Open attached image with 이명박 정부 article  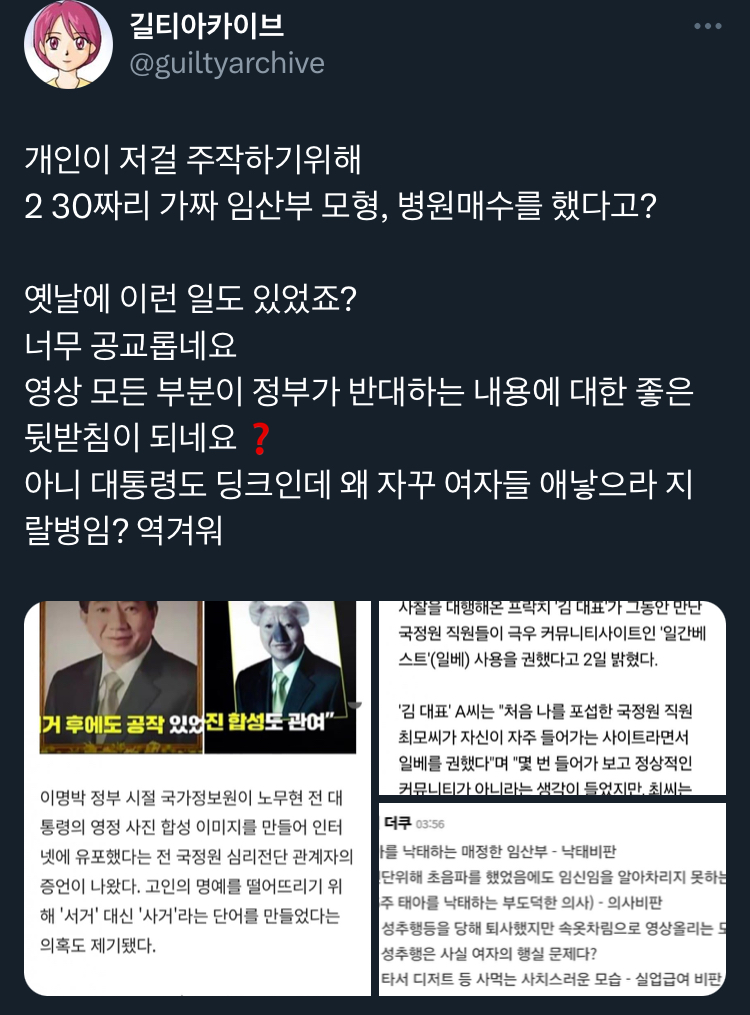click(197, 798)
